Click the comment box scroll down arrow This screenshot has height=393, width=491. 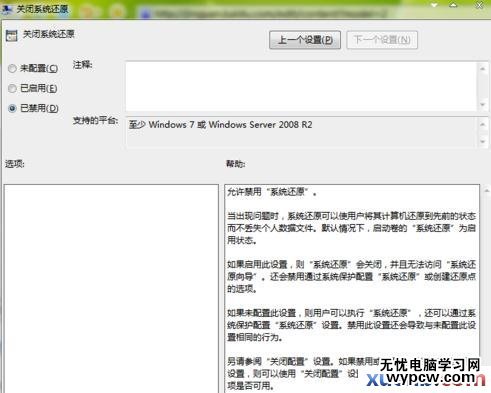[482, 105]
